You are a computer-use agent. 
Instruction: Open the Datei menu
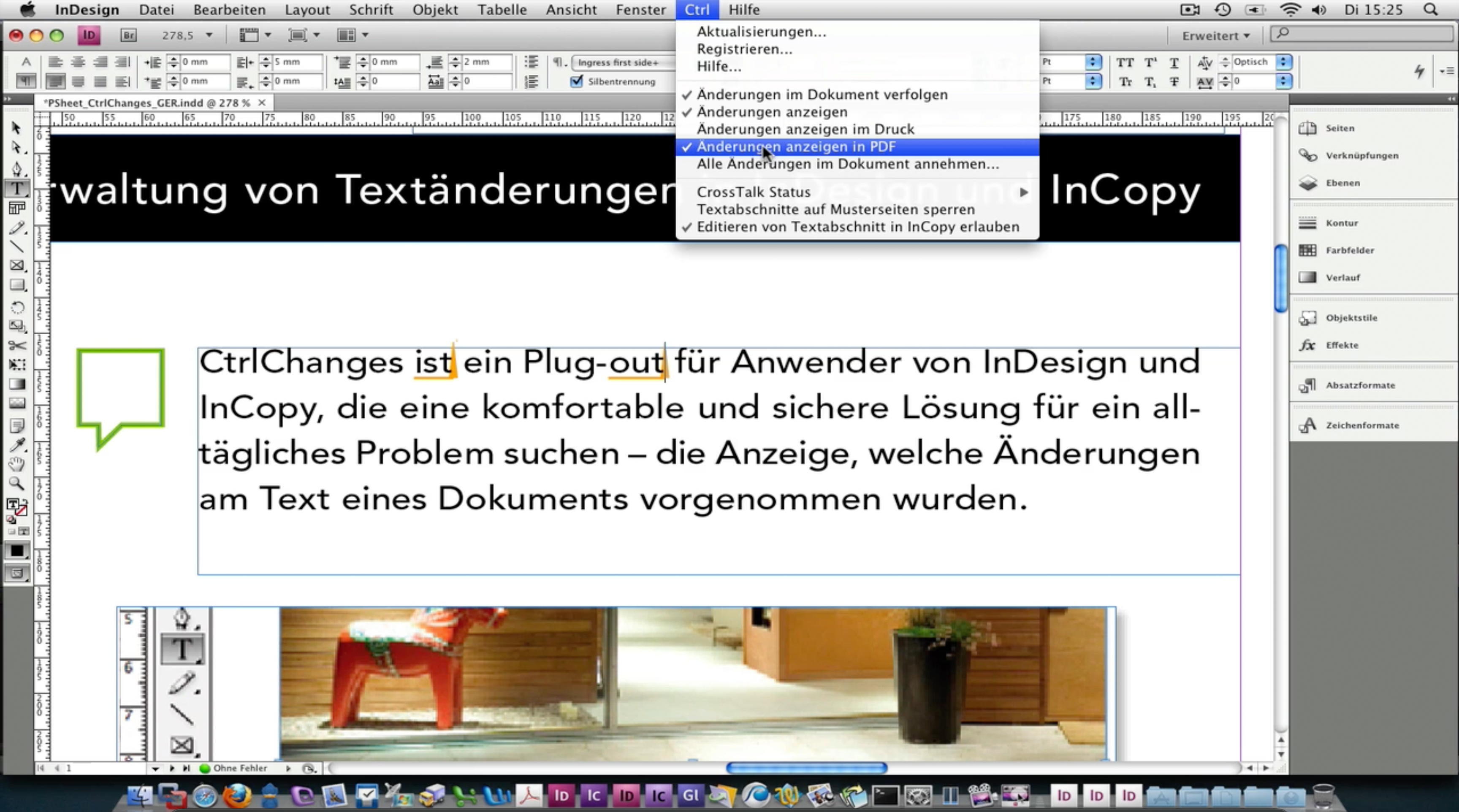pos(156,10)
